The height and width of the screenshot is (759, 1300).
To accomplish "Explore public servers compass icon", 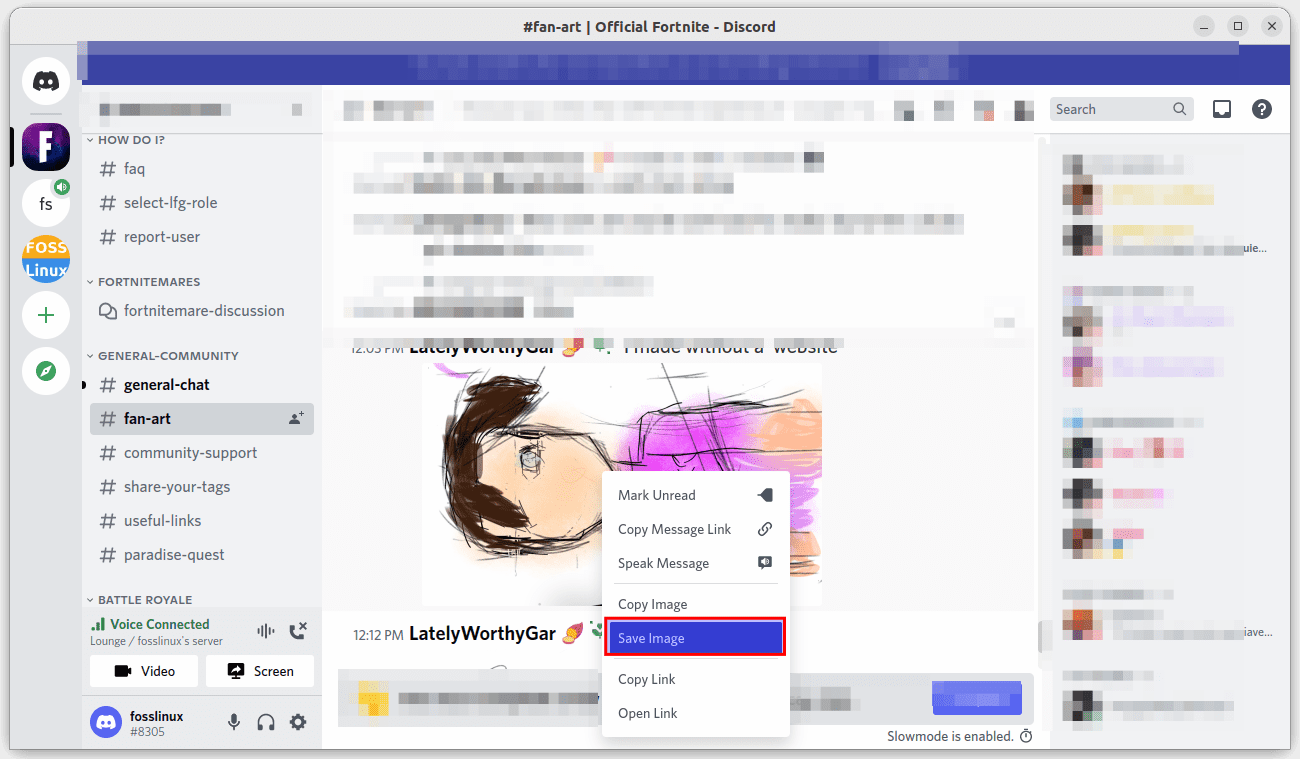I will pos(46,371).
